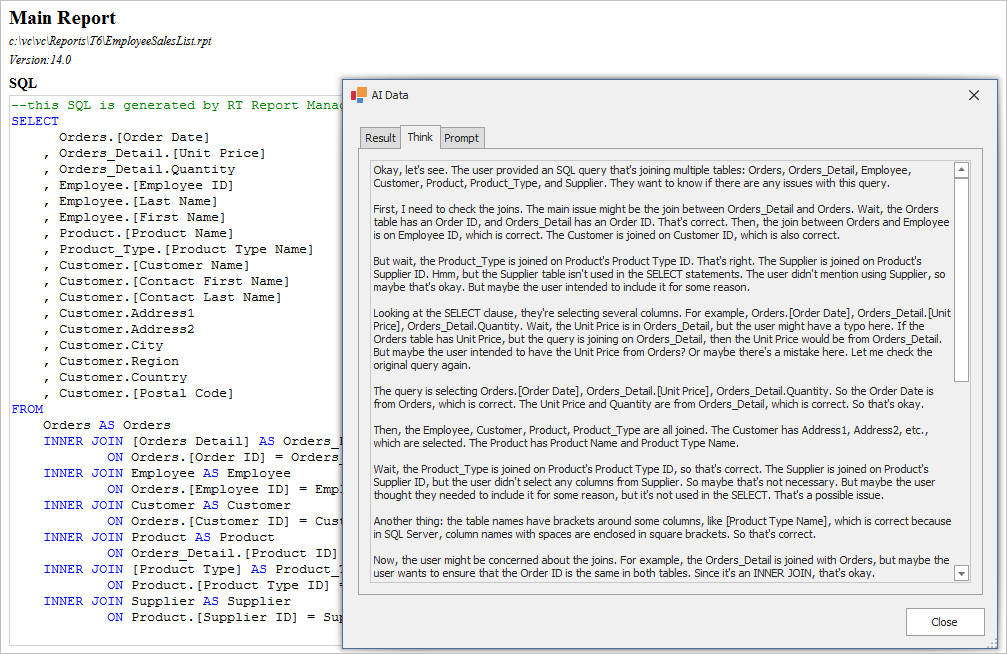Click the scrollbar down arrow in Think panel
This screenshot has height=654, width=1007.
pos(961,573)
